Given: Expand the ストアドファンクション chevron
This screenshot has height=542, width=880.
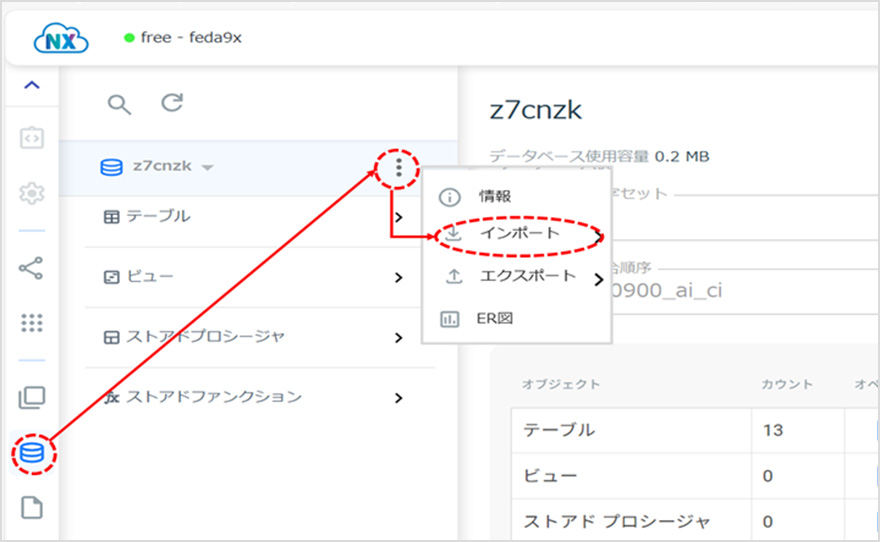Looking at the screenshot, I should [398, 398].
